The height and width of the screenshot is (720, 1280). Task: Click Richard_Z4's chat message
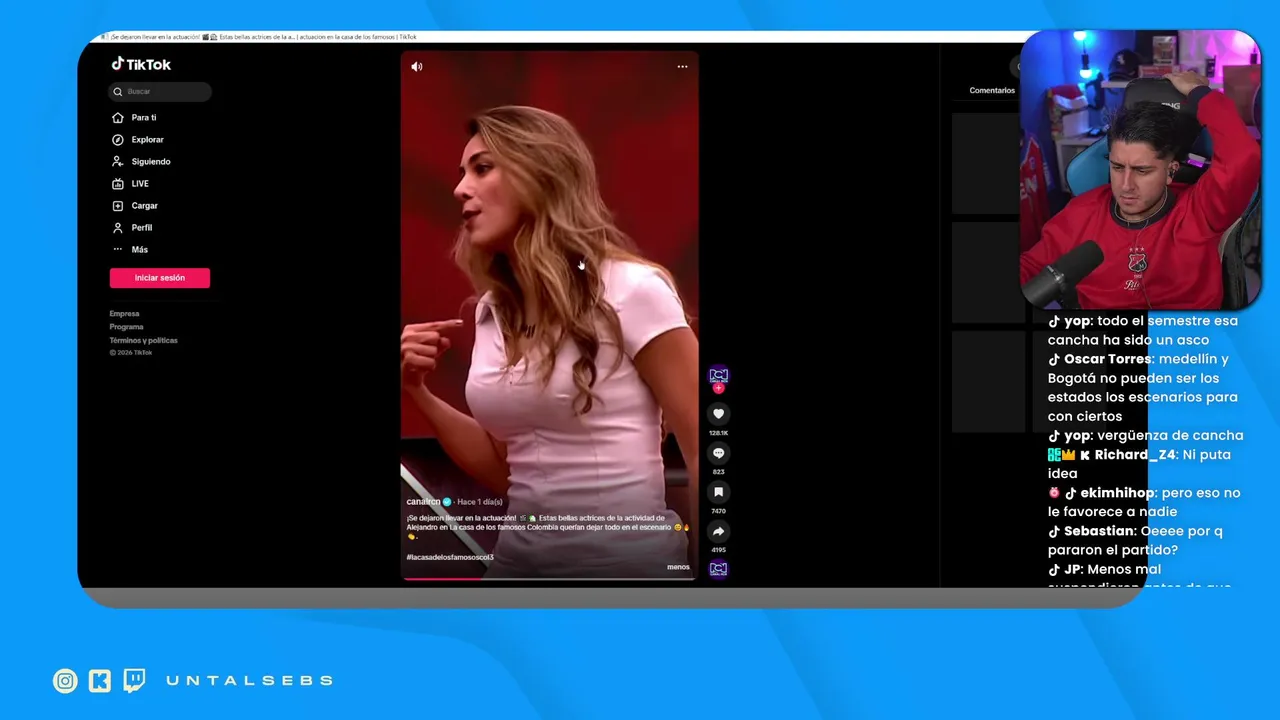pyautogui.click(x=1139, y=464)
